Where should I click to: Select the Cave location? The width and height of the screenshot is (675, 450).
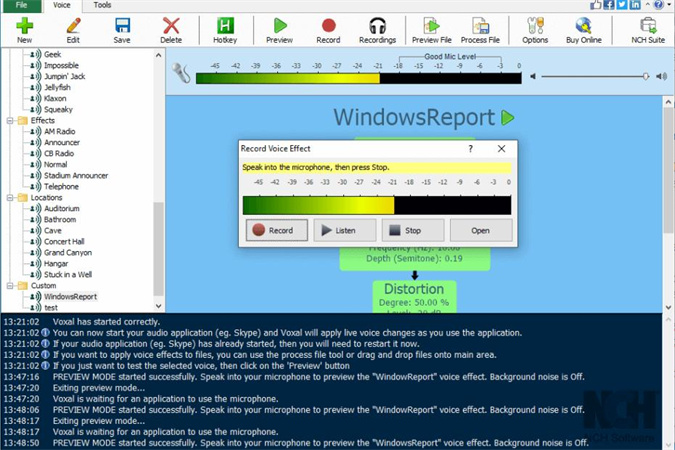53,230
